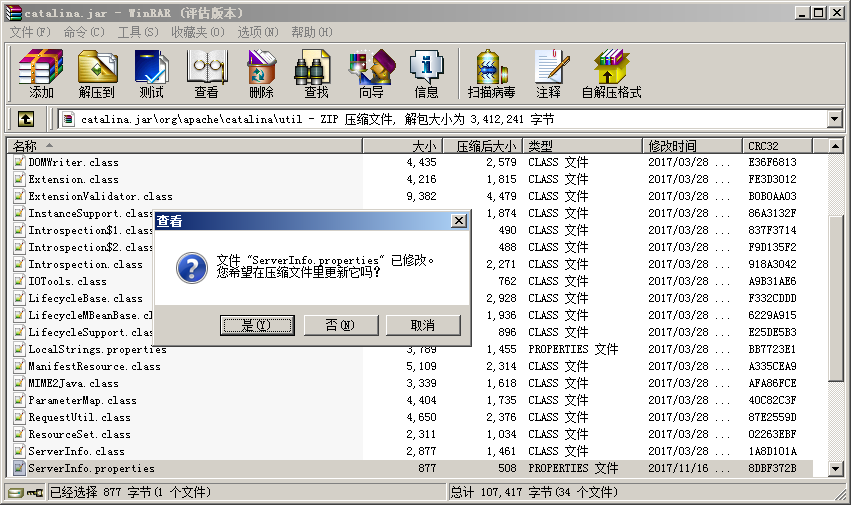Click the 扫描病毒 (Virus Scan) icon
This screenshot has height=505, width=851.
(492, 74)
